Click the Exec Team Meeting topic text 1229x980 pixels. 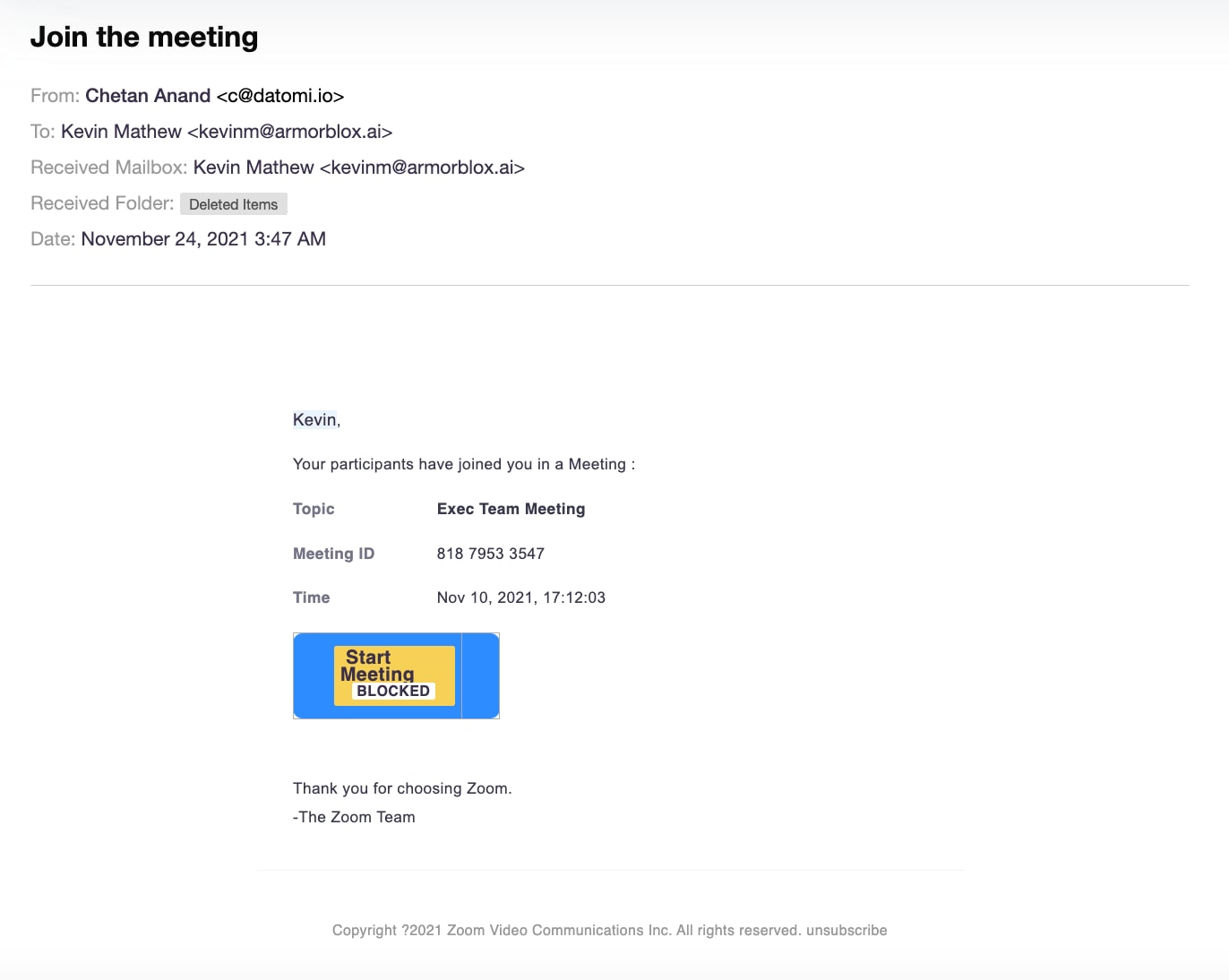(x=511, y=508)
